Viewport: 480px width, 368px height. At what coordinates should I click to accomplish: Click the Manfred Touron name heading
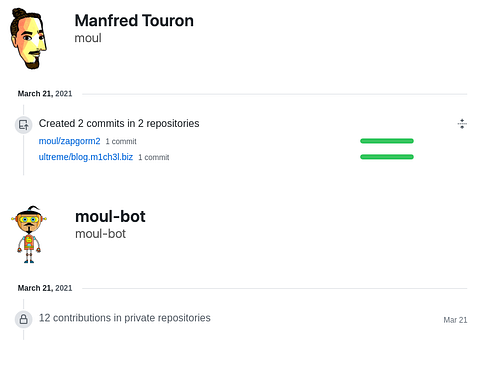click(x=134, y=21)
